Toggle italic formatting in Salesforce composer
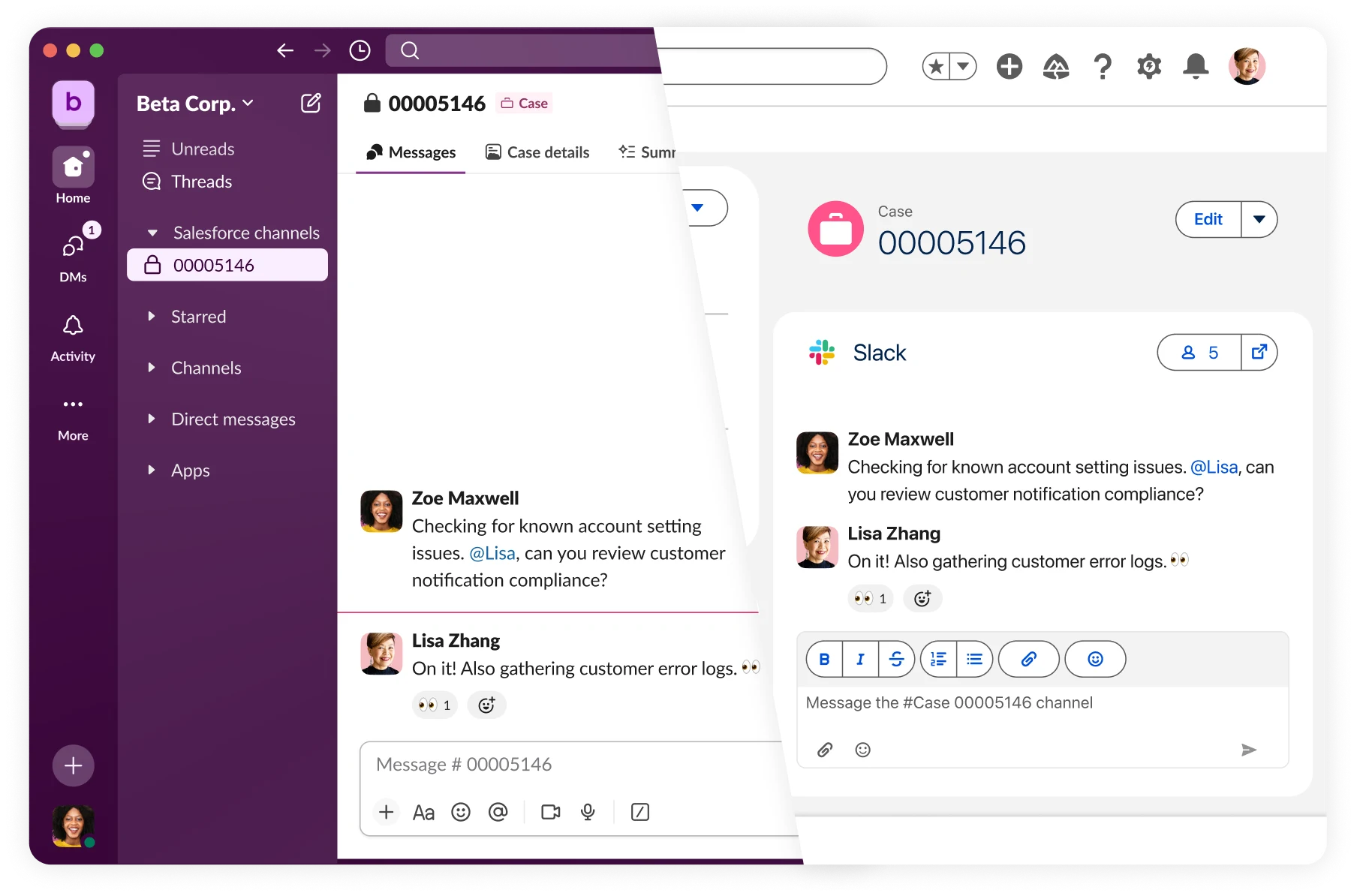 860,659
